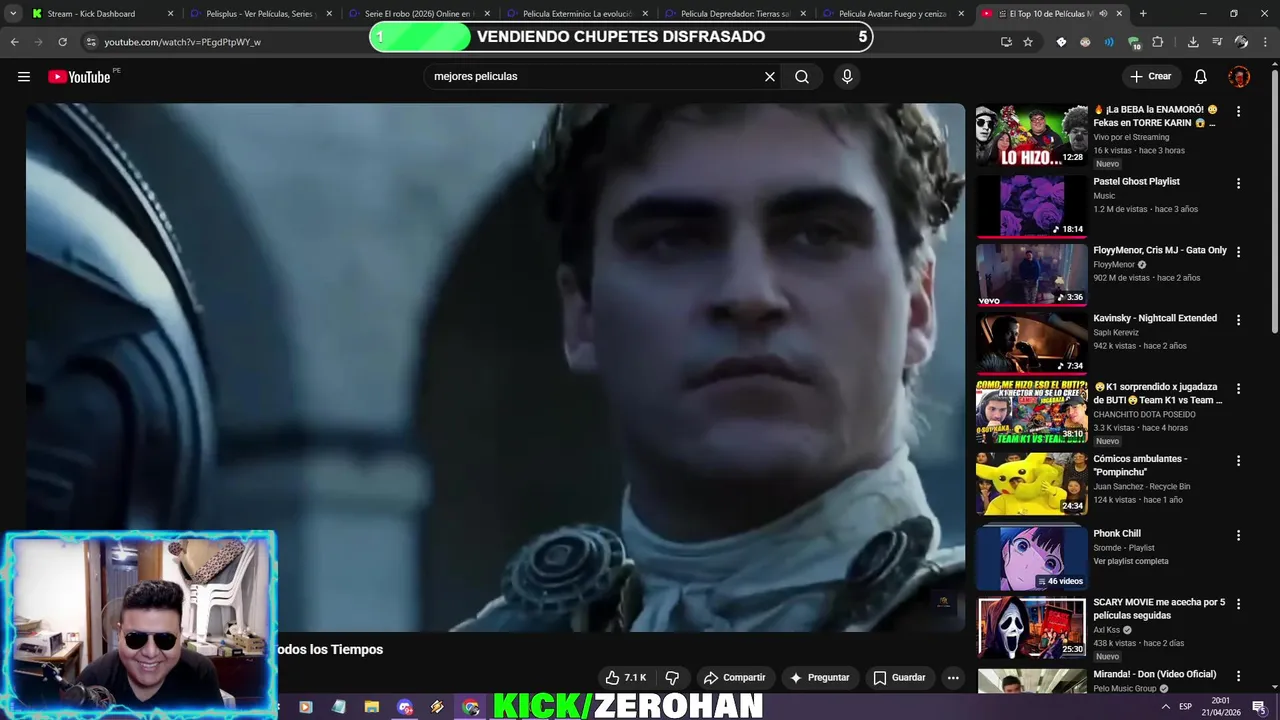Open tab search dropdown arrow

[x=13, y=14]
